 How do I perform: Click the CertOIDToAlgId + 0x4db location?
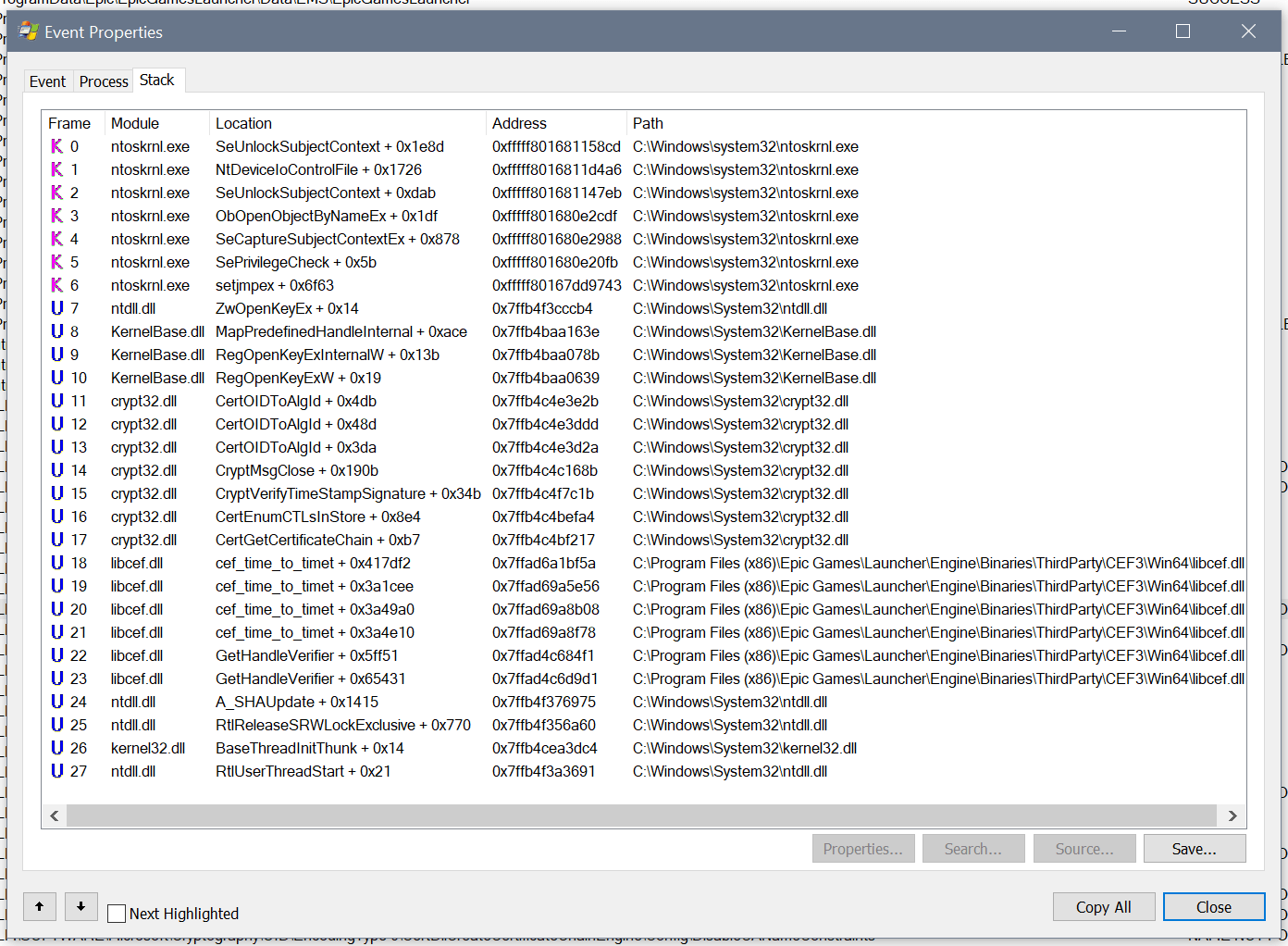pyautogui.click(x=296, y=401)
